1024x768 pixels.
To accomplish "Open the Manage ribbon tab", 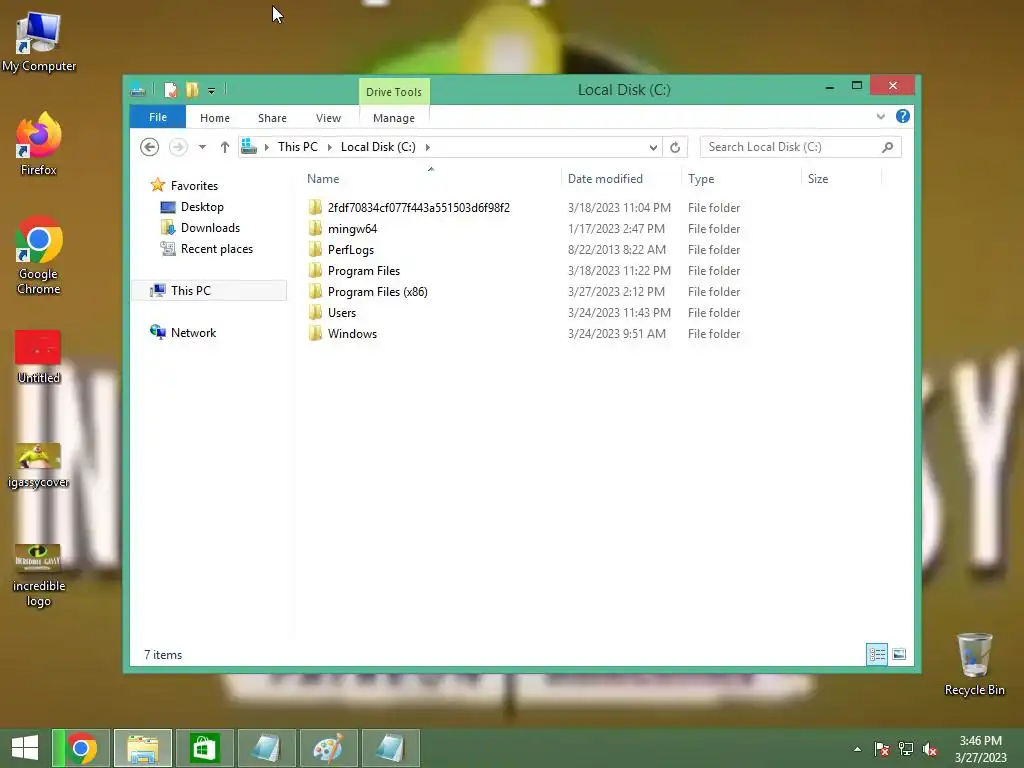I will [x=394, y=118].
